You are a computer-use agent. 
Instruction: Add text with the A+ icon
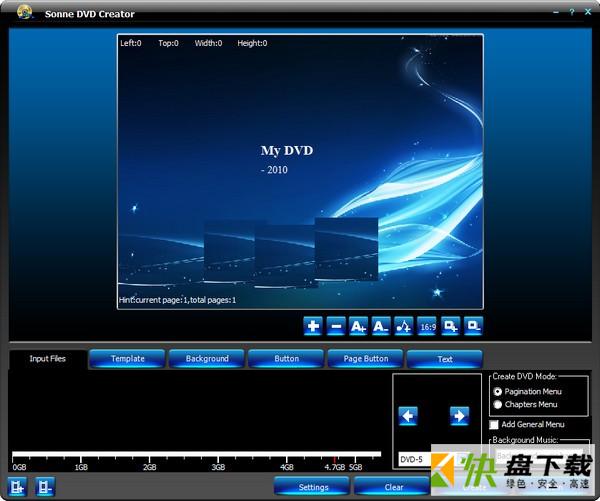point(359,326)
